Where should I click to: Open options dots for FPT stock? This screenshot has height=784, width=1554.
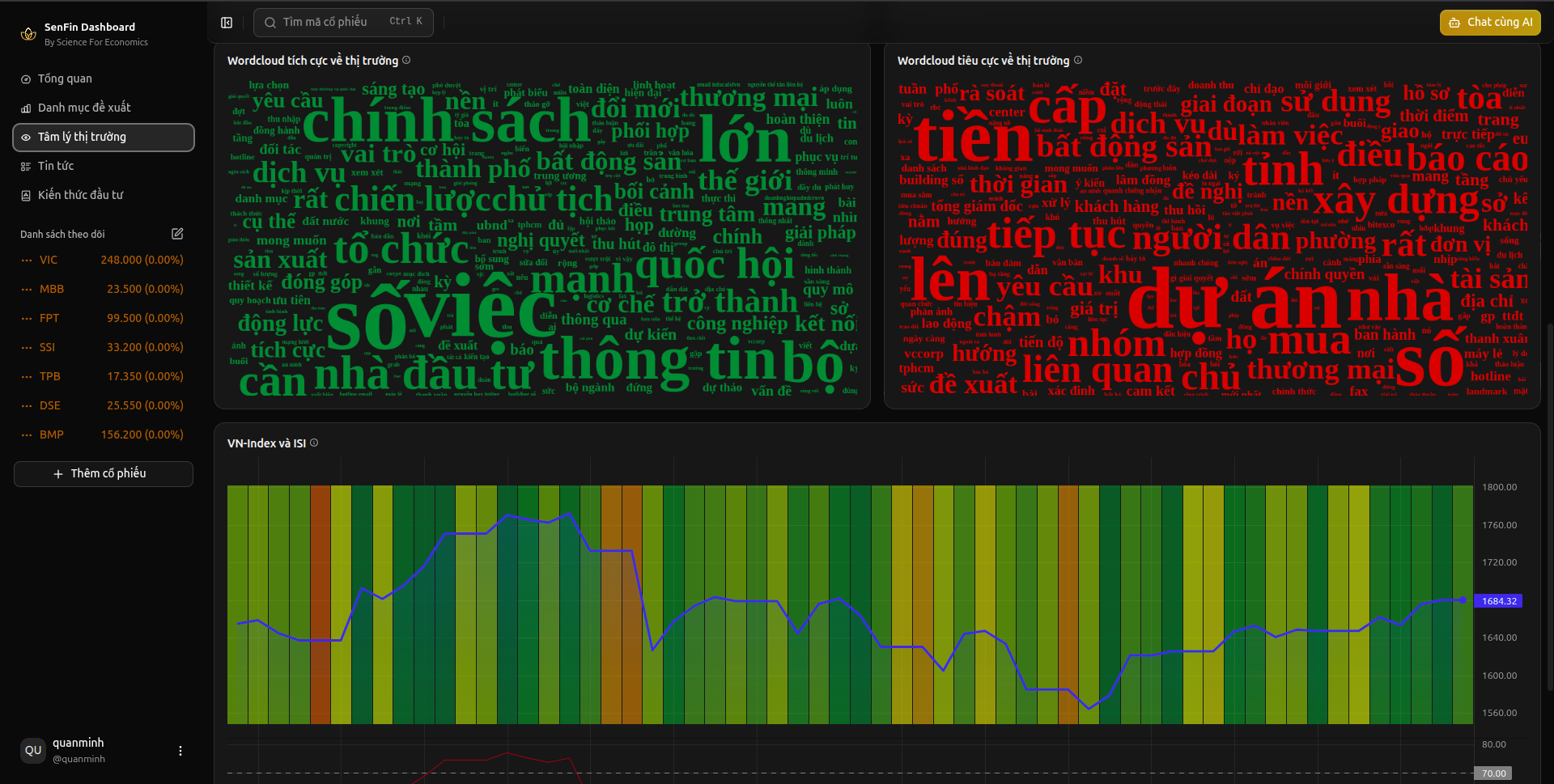pyautogui.click(x=27, y=319)
